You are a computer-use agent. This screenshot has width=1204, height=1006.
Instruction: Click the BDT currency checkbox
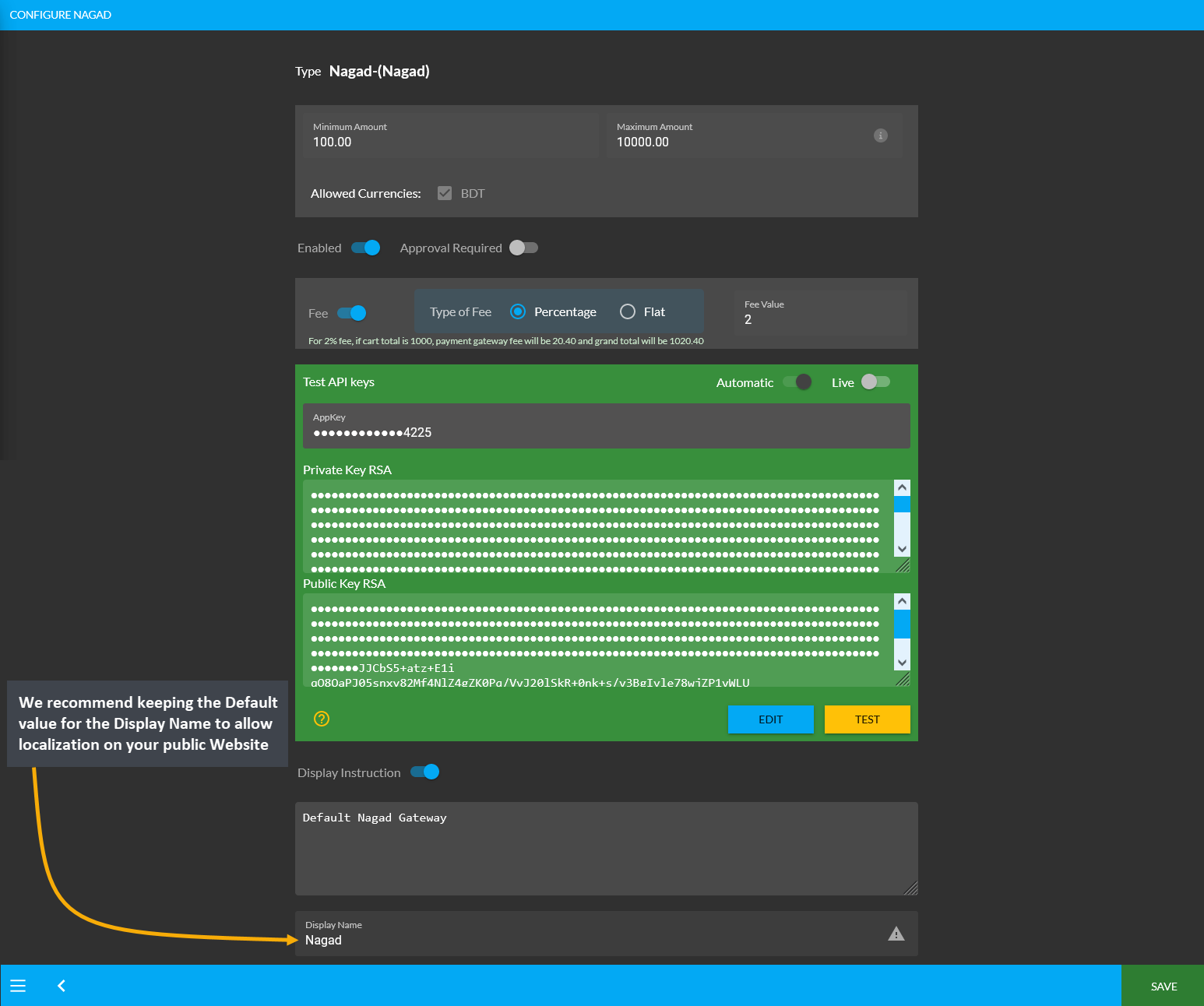(x=445, y=193)
